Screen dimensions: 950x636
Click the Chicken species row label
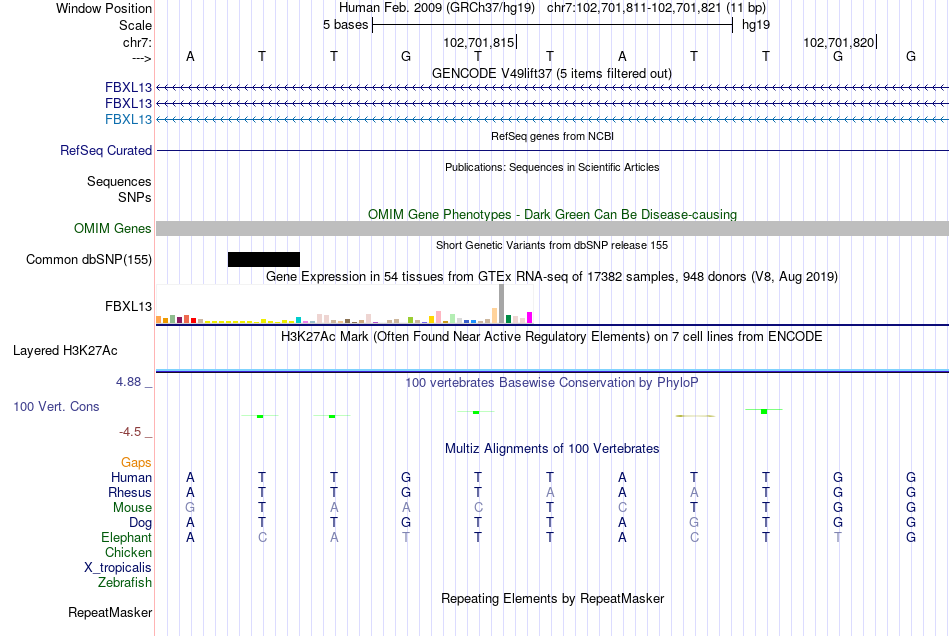[128, 552]
